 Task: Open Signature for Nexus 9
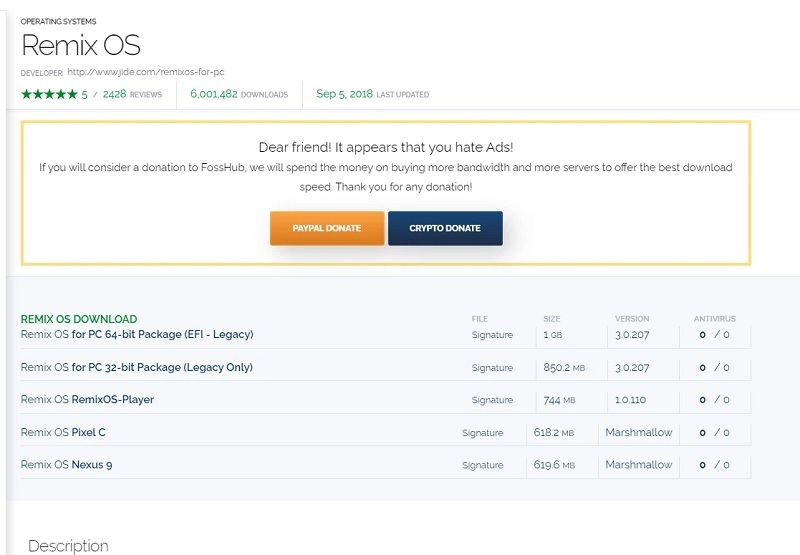click(482, 465)
